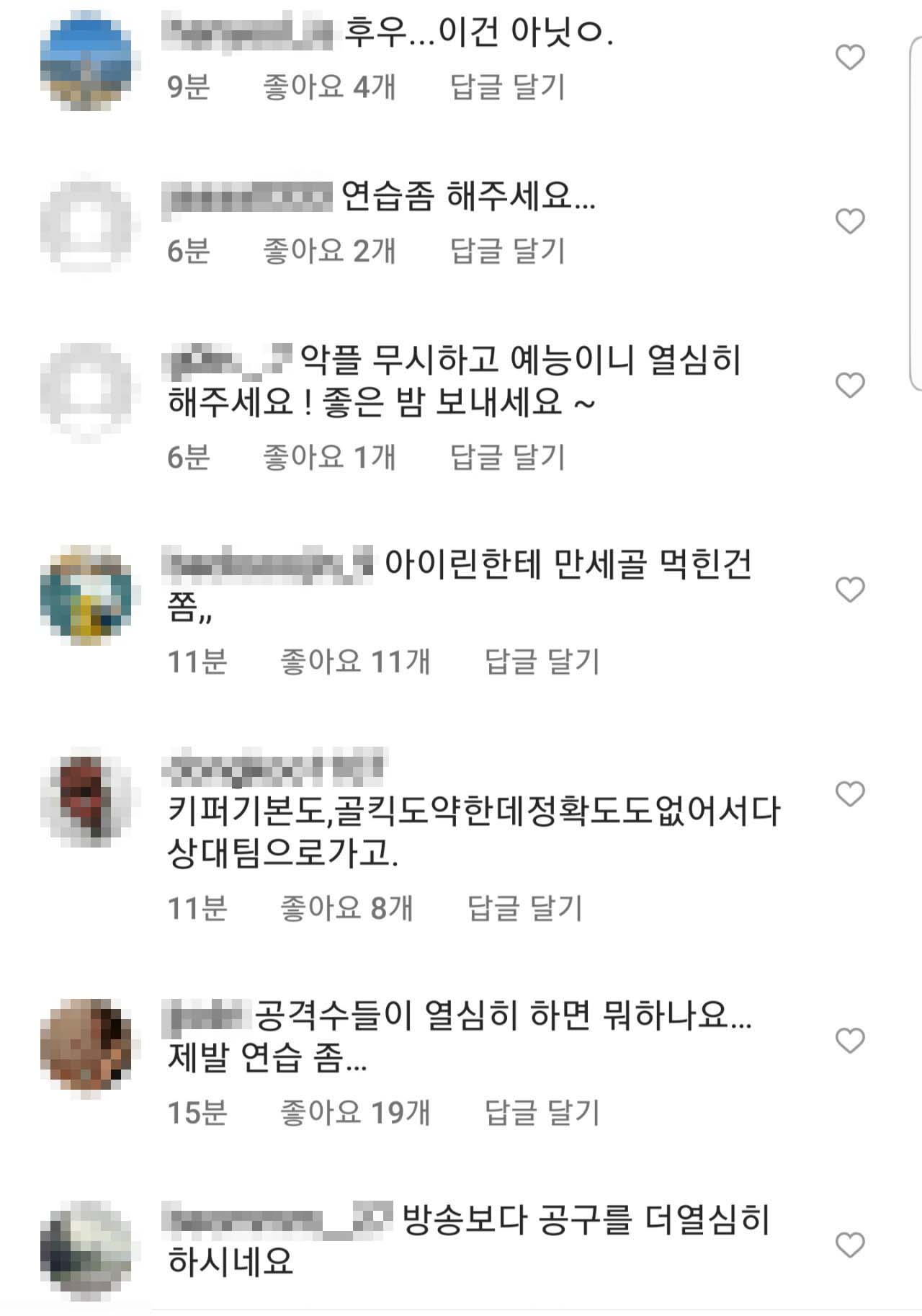The image size is (922, 1316).
Task: Open '좋아요 11개' likes list
Action: click(355, 662)
